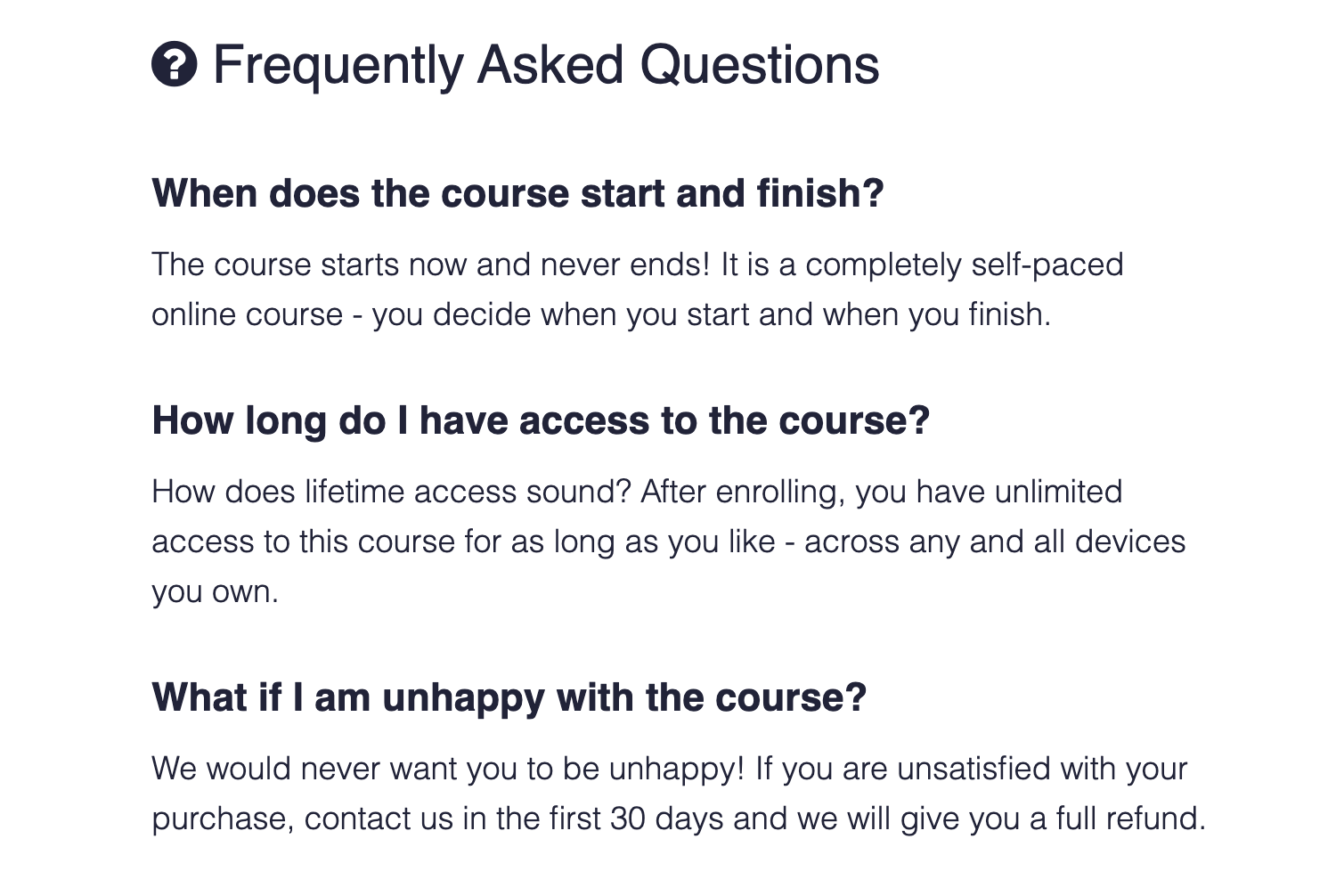
Task: Click "online course" in the first answer
Action: 247,314
